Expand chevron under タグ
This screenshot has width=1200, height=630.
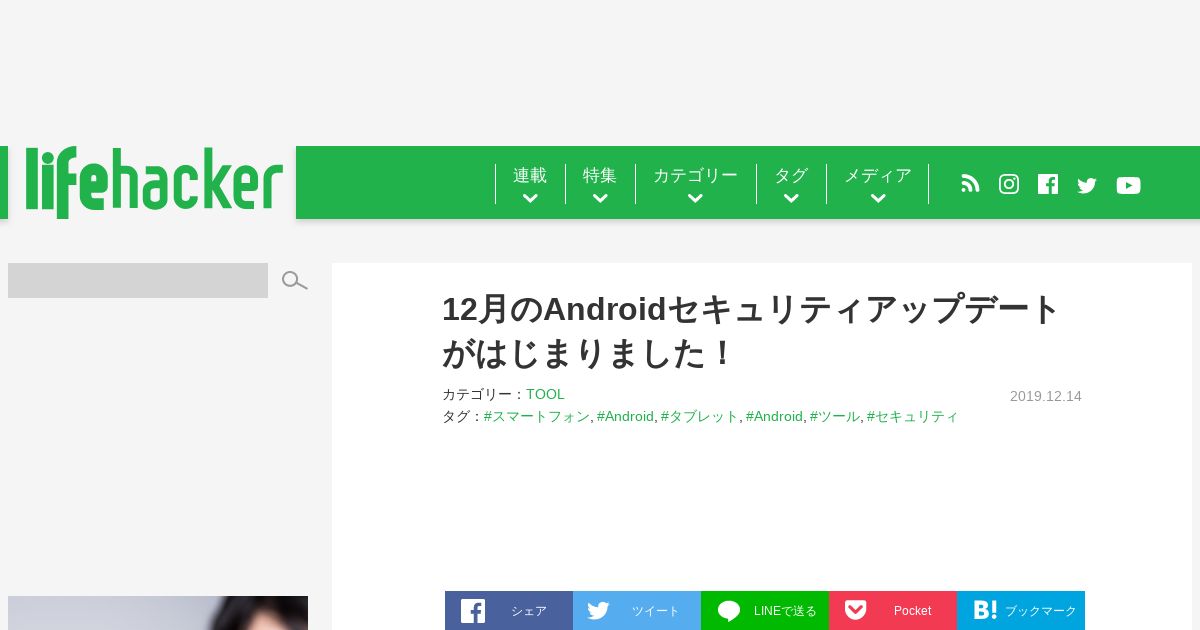coord(791,199)
